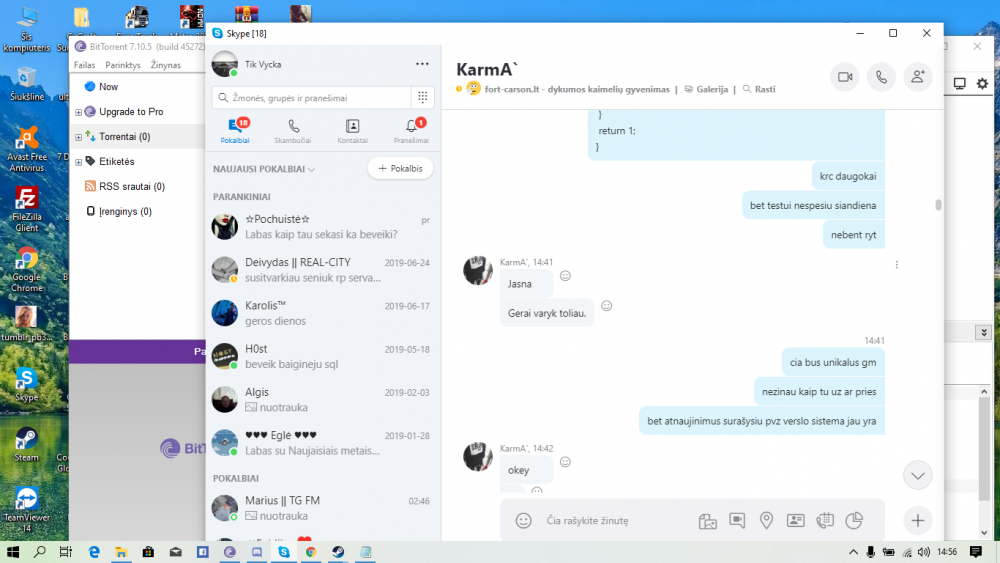Expand the Upgrade to Pro tree node

(78, 112)
